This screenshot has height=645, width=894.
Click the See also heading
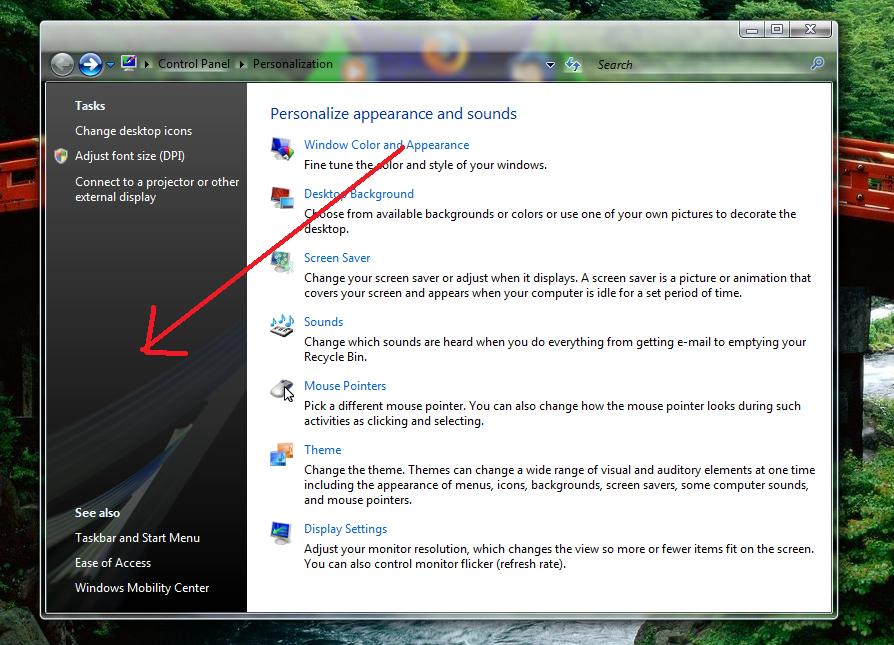[x=97, y=513]
